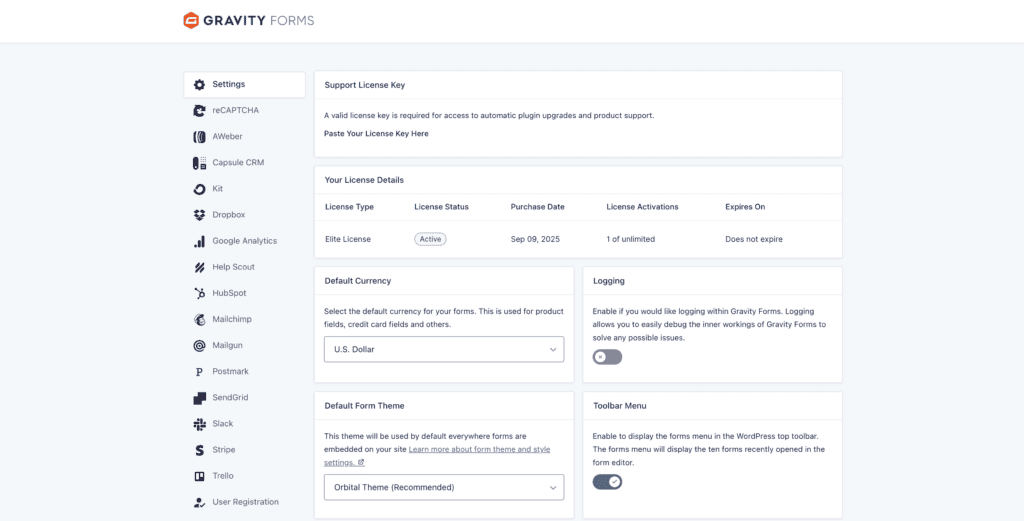Open the Capsule CRM settings label
Screen dimensions: 1024x521
point(238,163)
